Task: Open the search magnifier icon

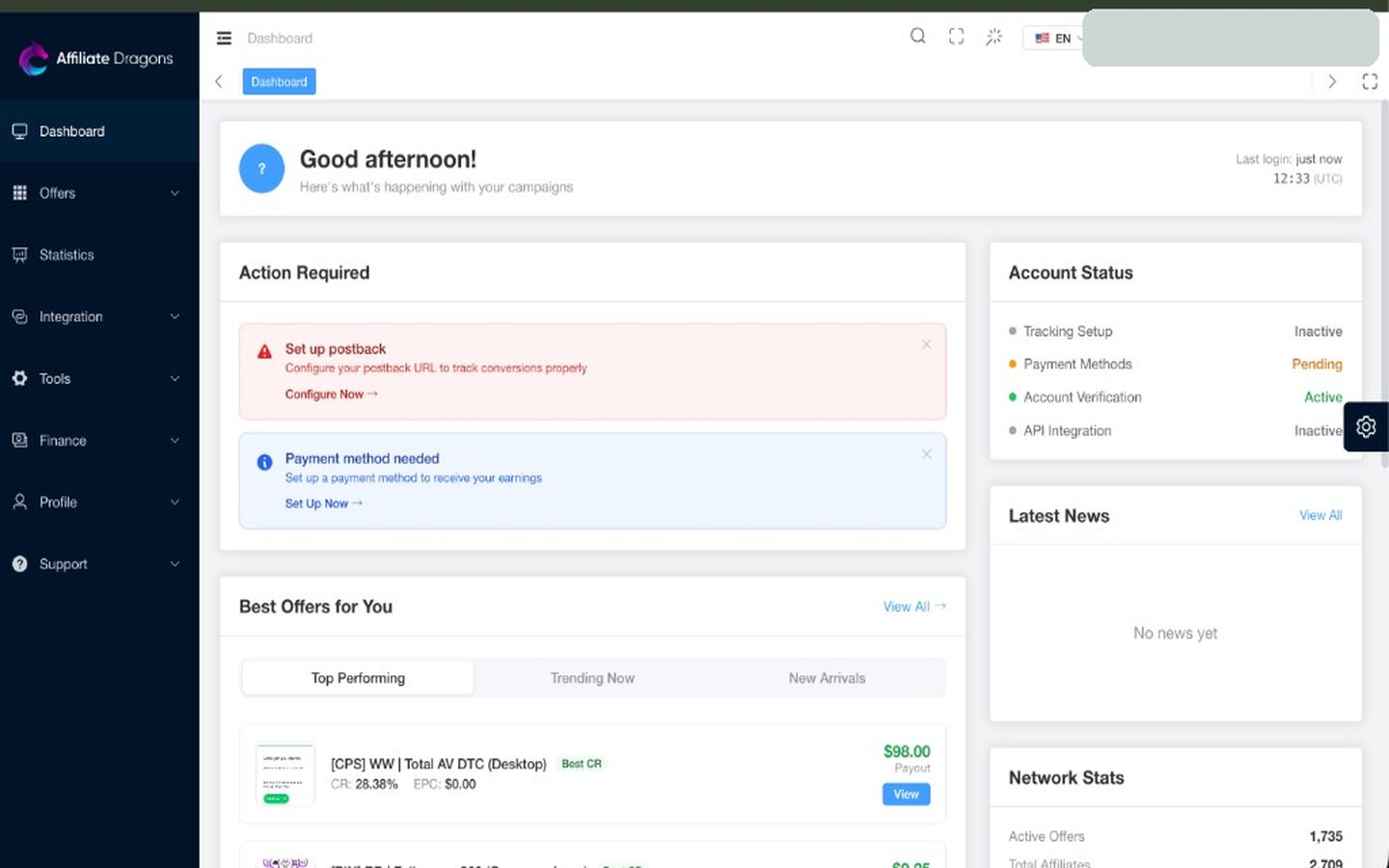Action: [917, 37]
